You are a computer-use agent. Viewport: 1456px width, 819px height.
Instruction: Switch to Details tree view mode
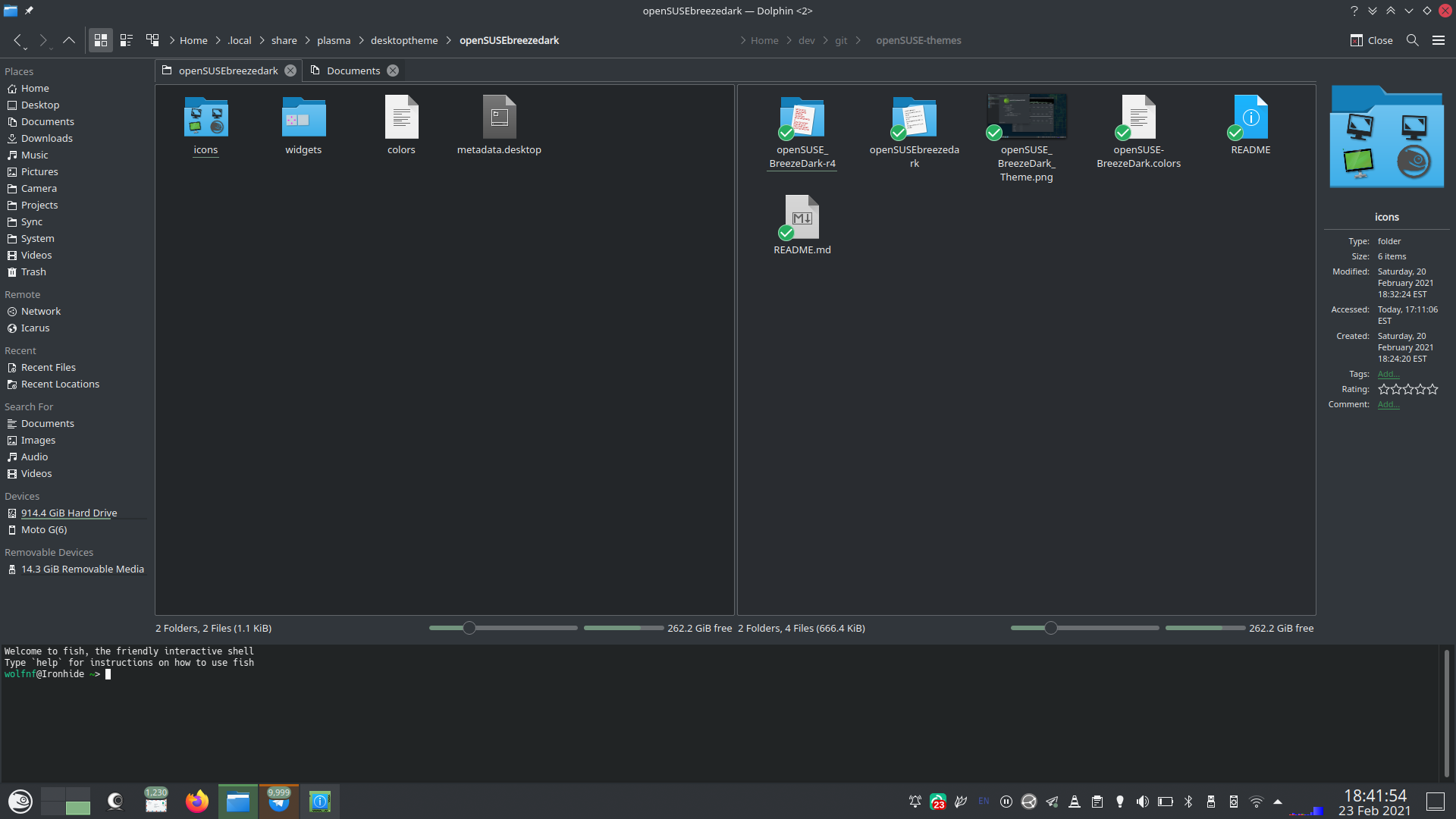tap(152, 40)
